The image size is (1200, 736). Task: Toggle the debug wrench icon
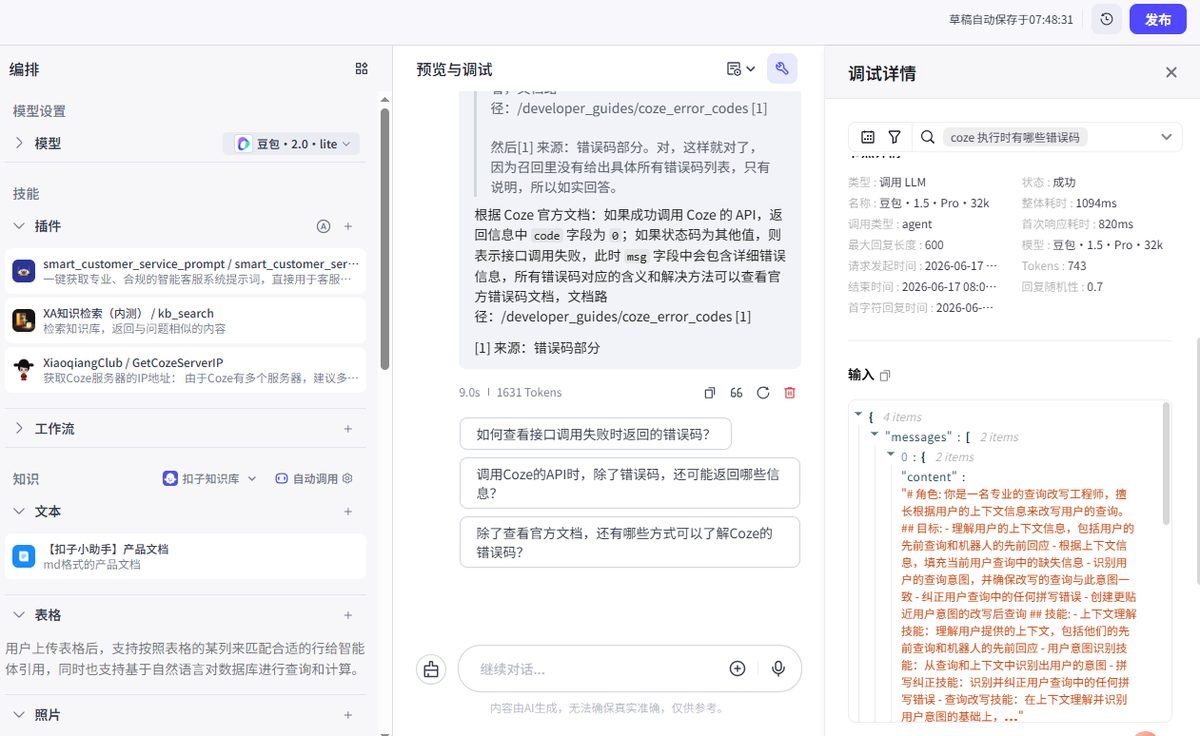click(x=782, y=69)
